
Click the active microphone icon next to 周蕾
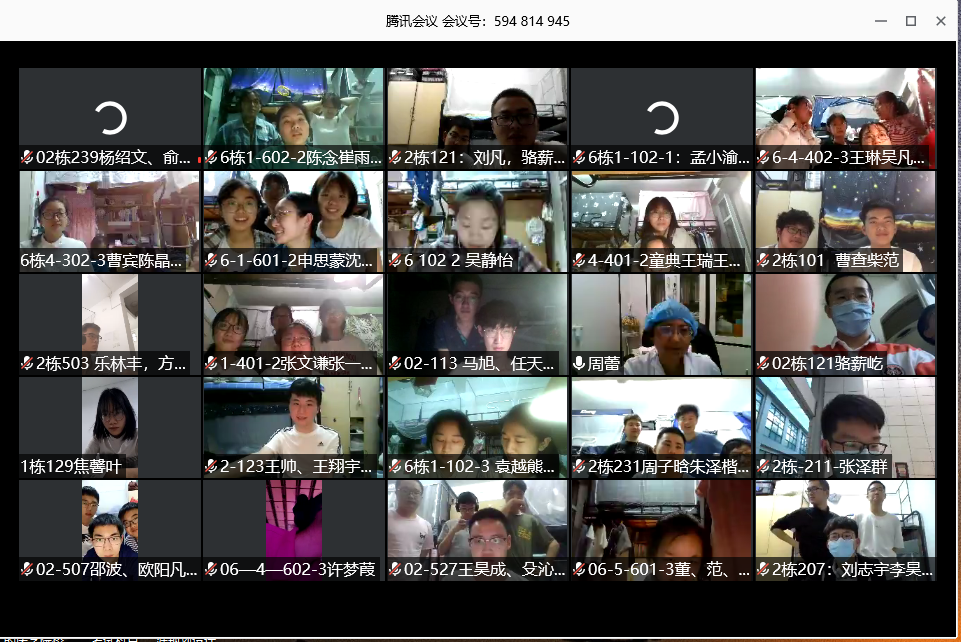click(579, 364)
